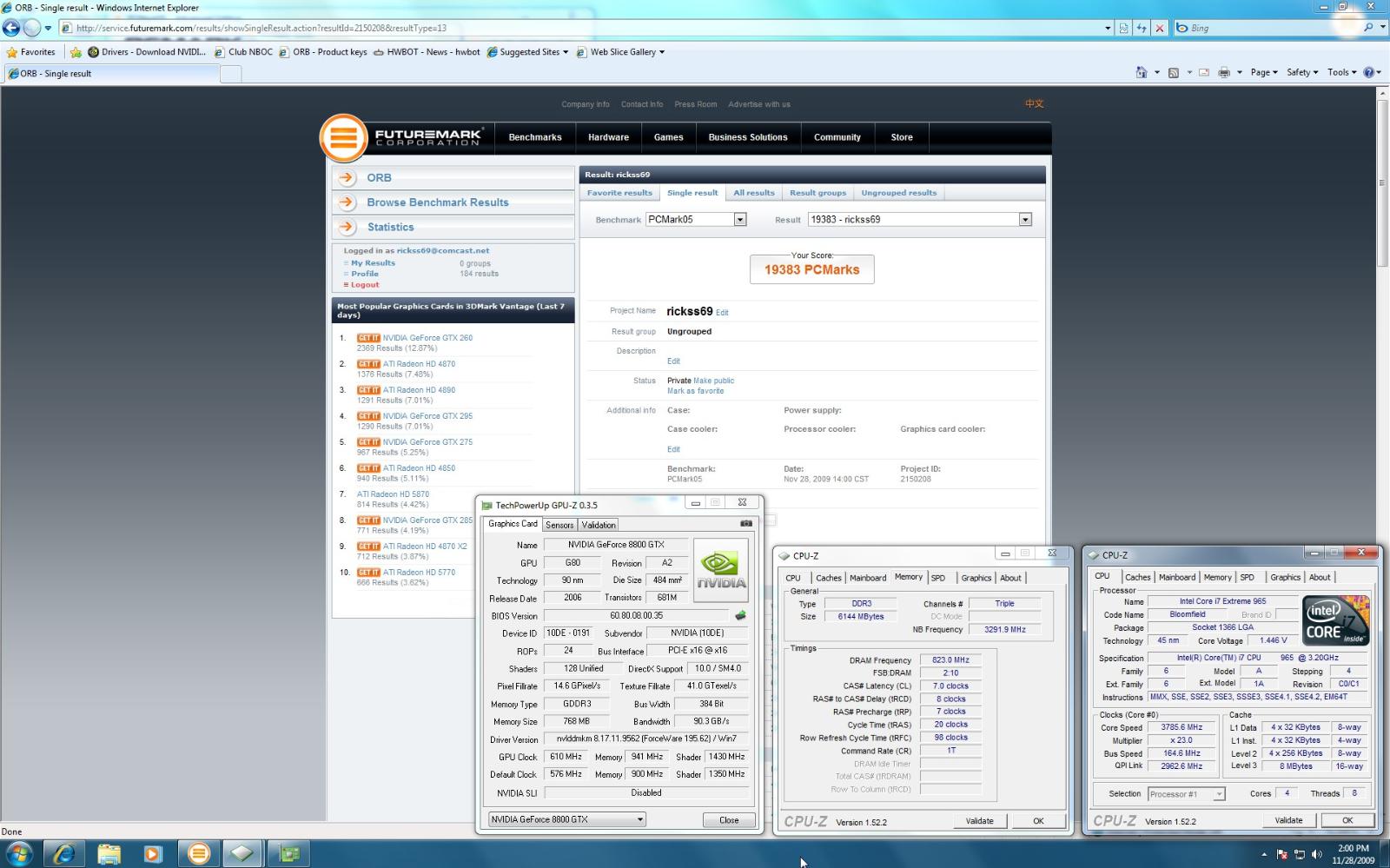
Task: Switch to Result groups tab
Action: pyautogui.click(x=817, y=193)
